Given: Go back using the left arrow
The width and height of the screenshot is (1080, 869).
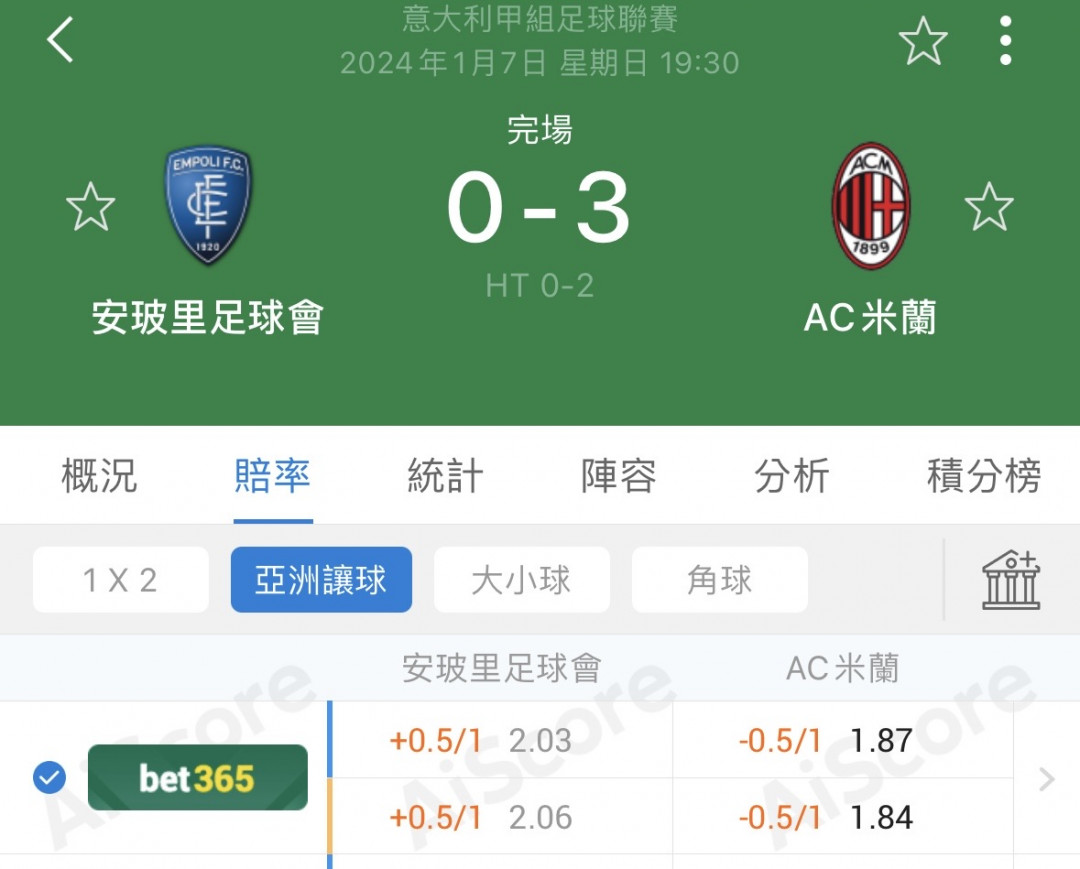Looking at the screenshot, I should click(x=60, y=40).
